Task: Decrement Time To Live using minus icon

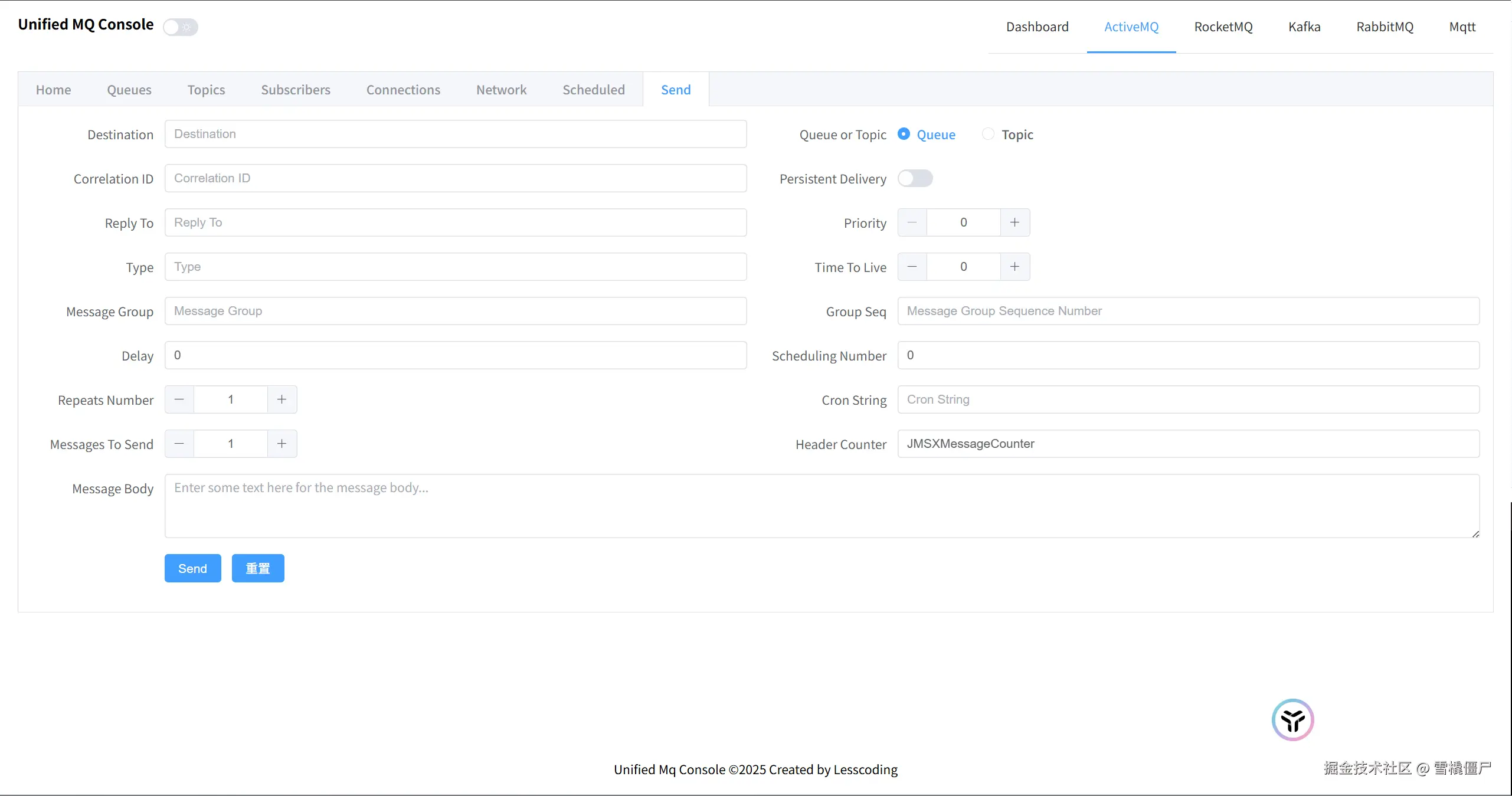Action: click(x=912, y=267)
